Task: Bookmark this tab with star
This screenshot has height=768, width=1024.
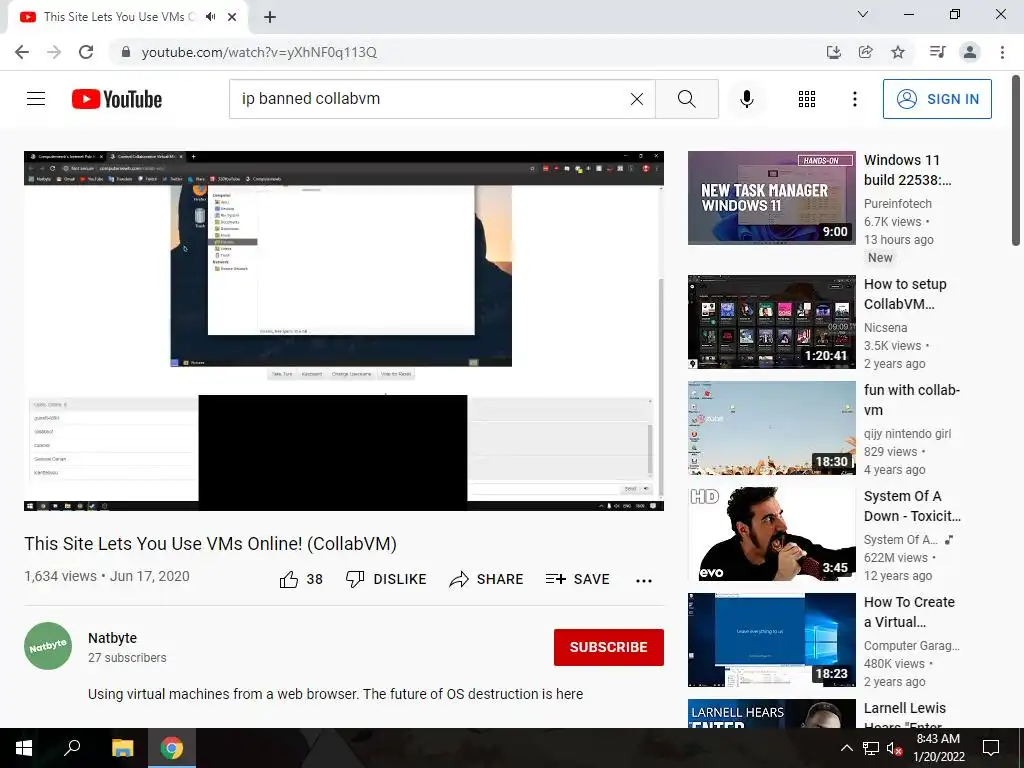Action: (898, 52)
